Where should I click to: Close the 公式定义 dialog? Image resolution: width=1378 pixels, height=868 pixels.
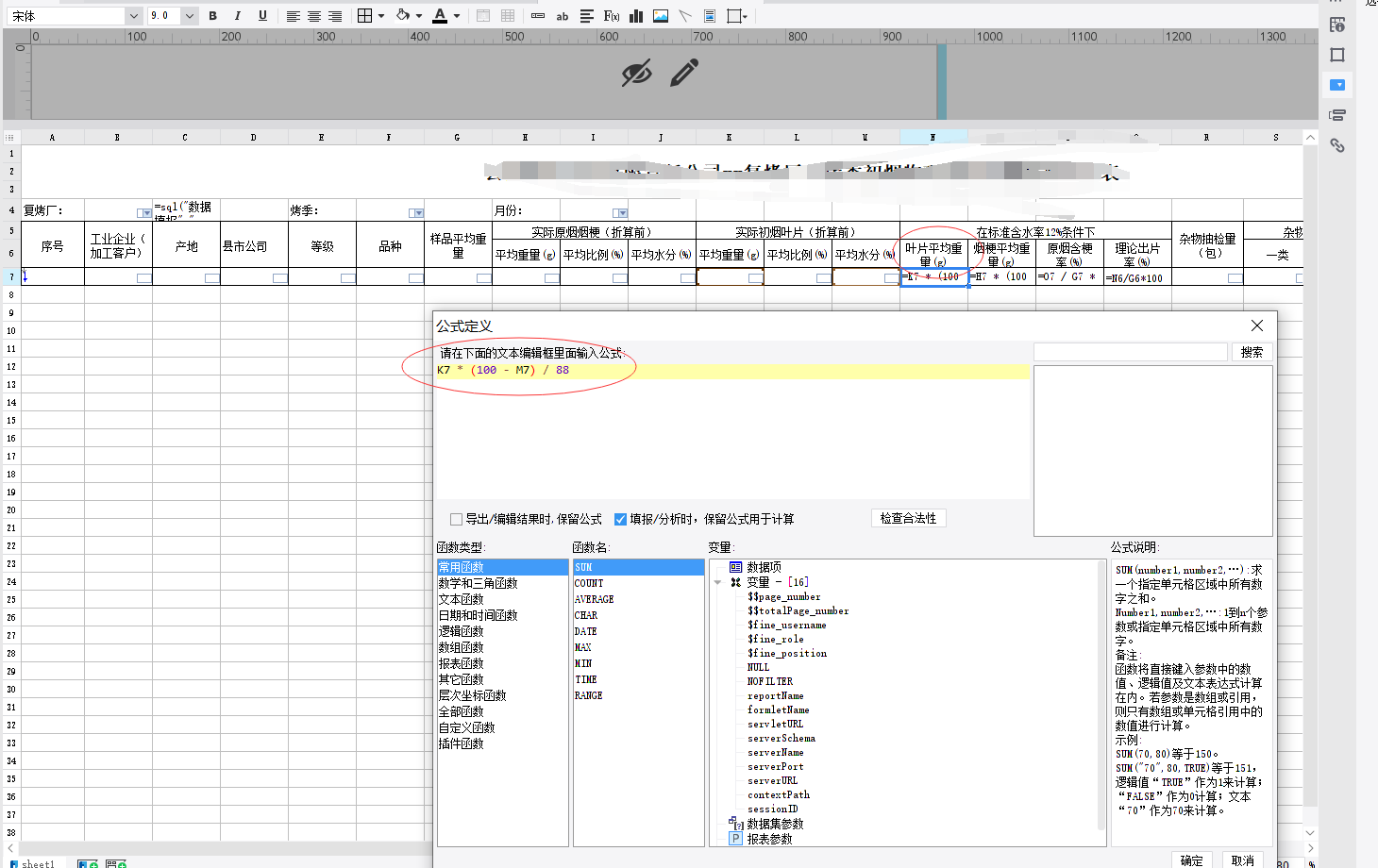click(x=1256, y=325)
